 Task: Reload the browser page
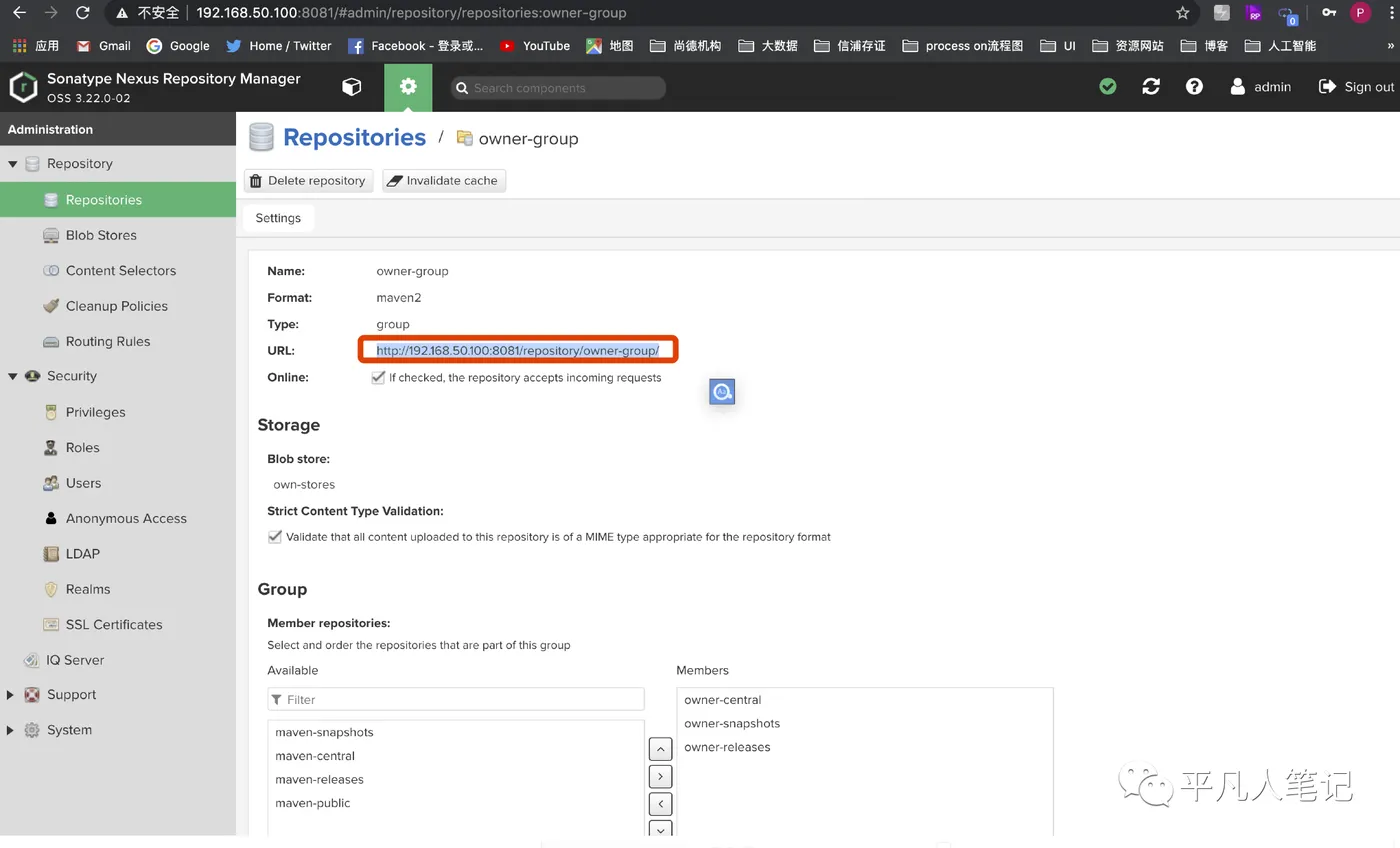[83, 13]
